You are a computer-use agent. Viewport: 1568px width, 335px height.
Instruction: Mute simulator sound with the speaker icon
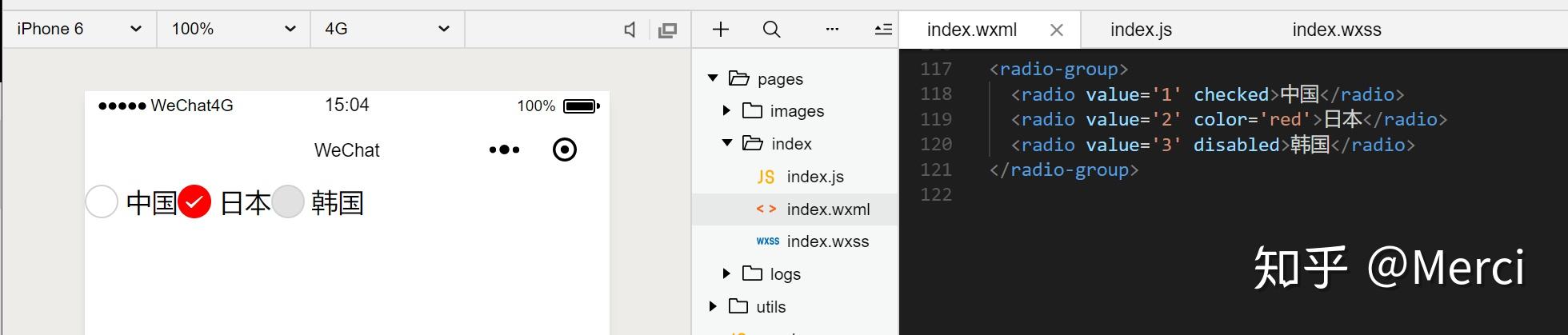[x=630, y=30]
